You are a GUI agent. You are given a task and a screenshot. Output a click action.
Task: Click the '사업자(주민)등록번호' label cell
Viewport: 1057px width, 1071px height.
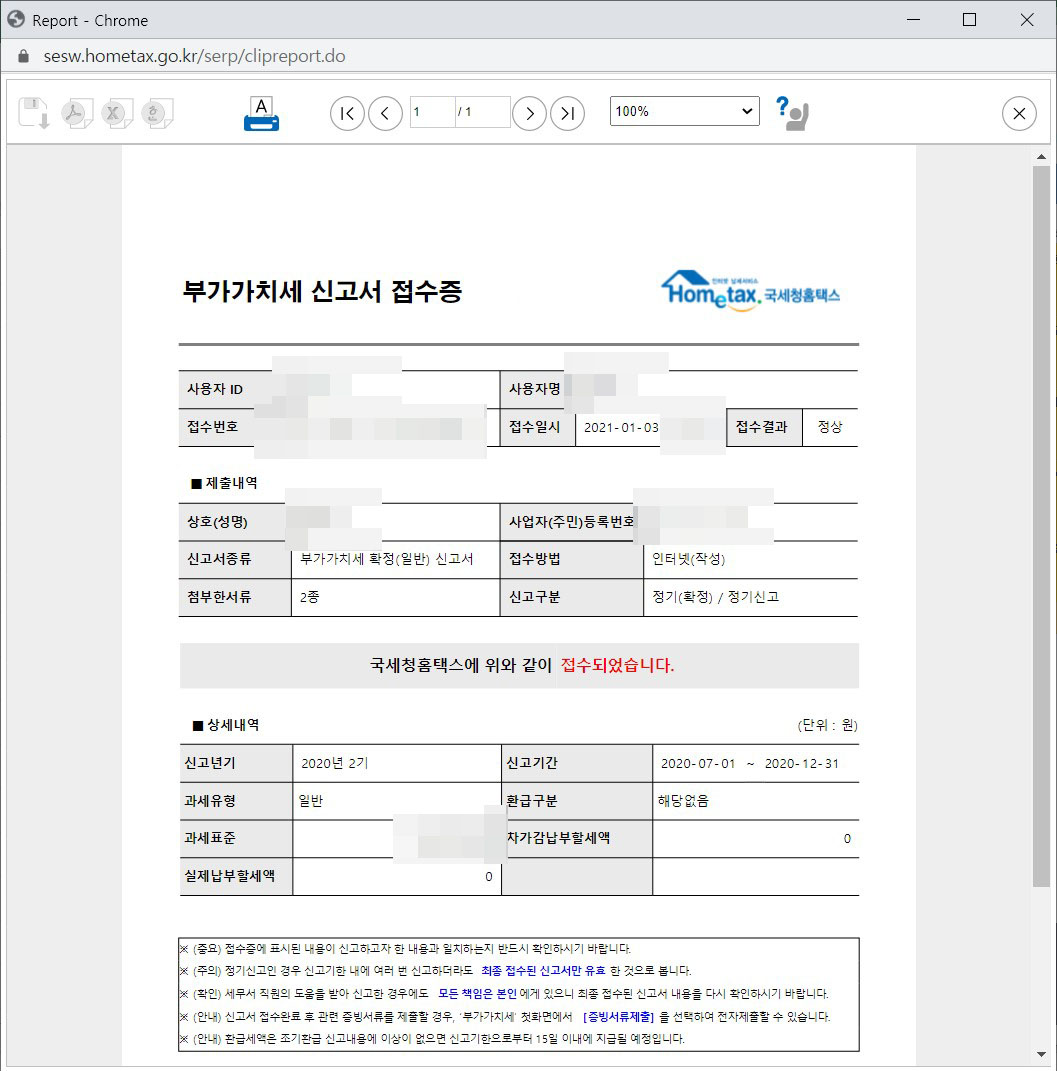click(568, 522)
